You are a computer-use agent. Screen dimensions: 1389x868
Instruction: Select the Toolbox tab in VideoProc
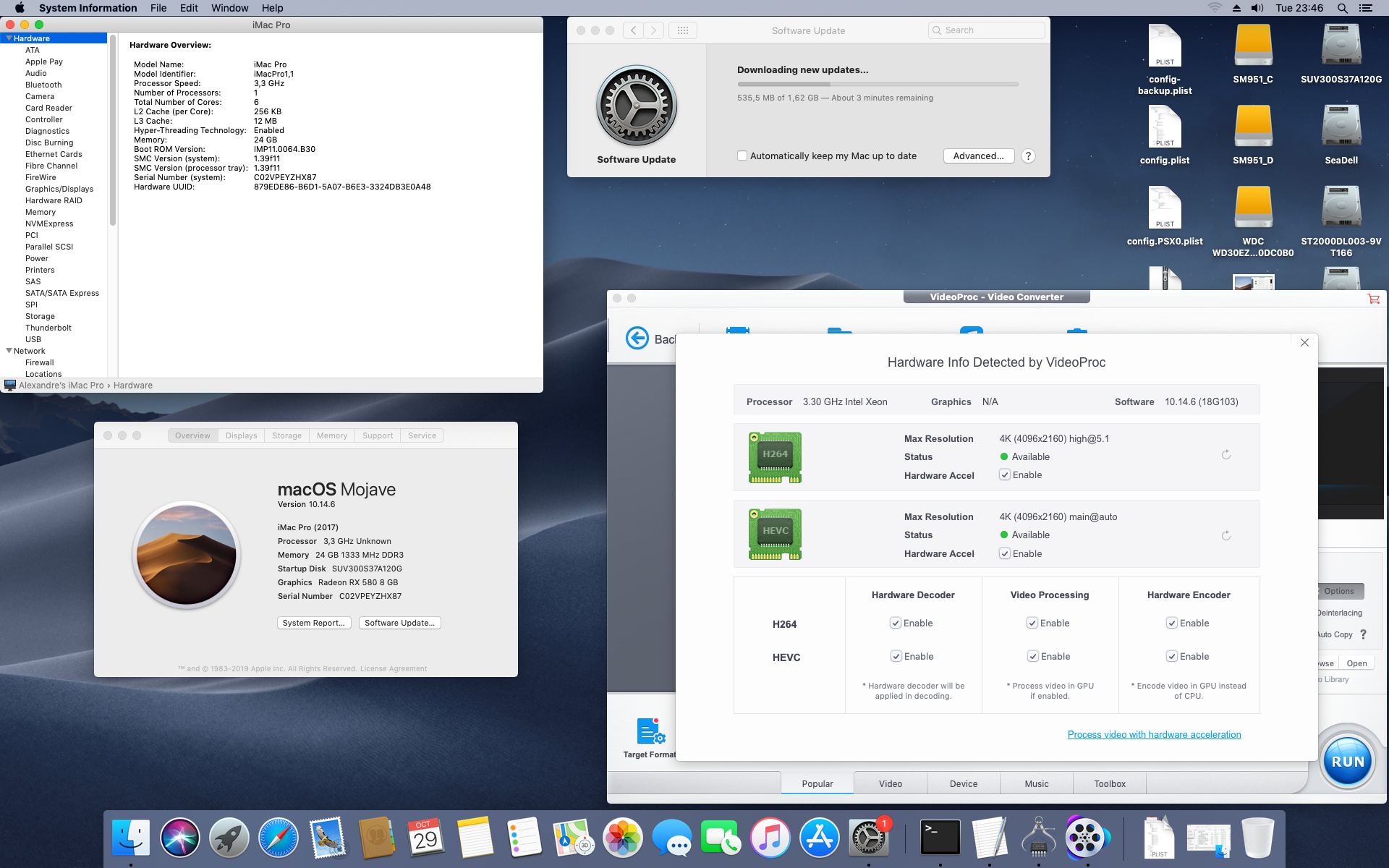[1110, 784]
